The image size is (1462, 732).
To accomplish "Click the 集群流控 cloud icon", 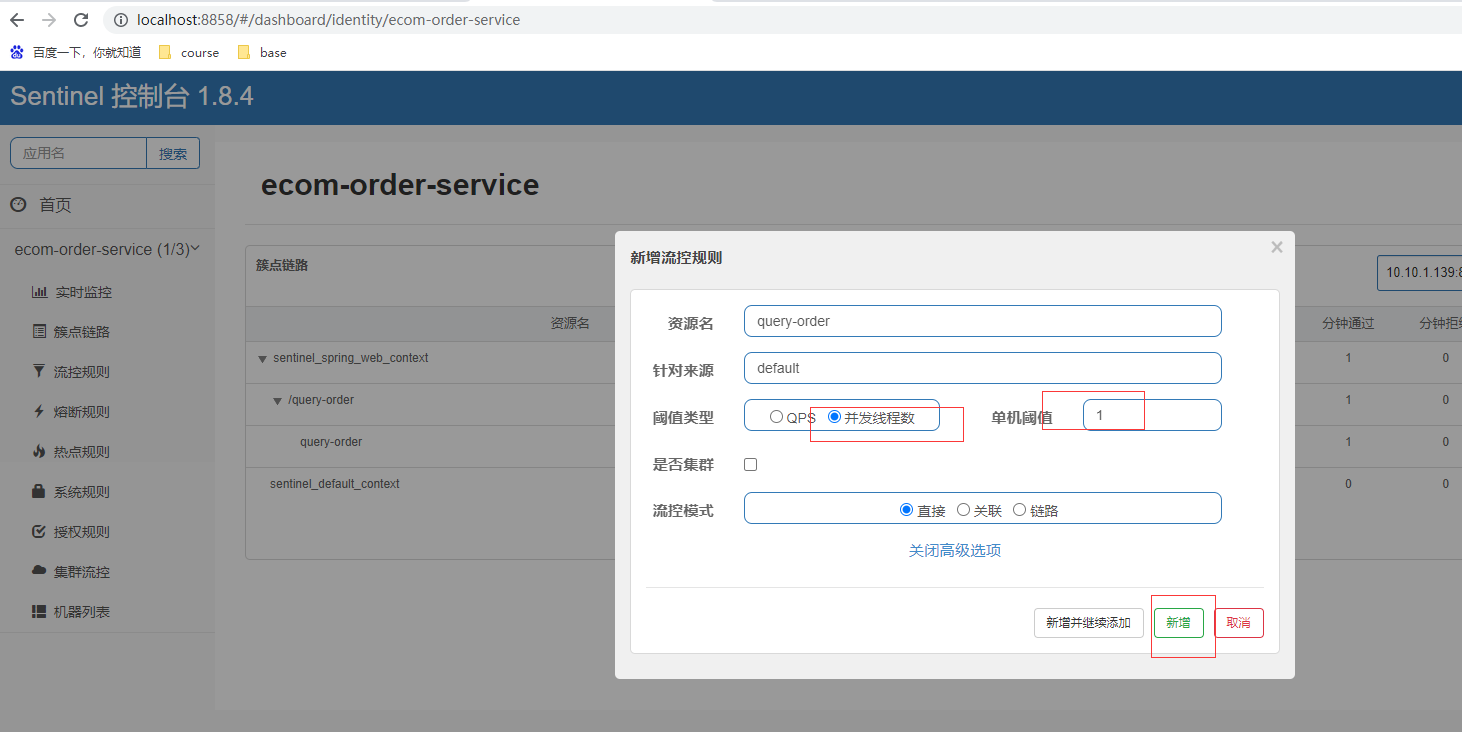I will click(x=39, y=571).
